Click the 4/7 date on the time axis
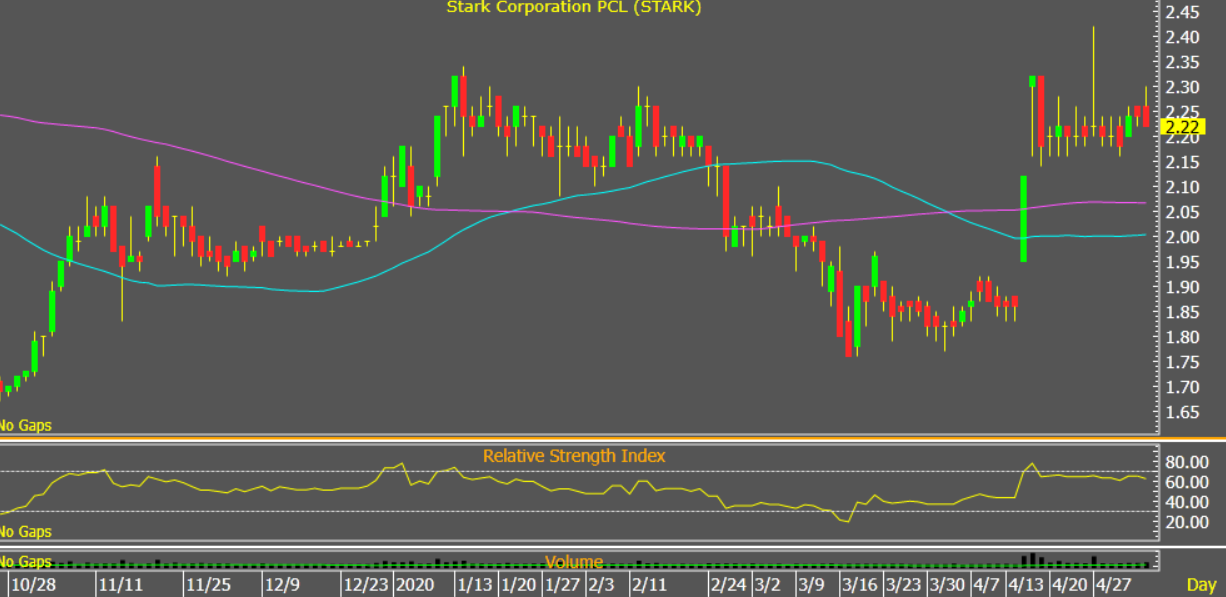 tap(985, 584)
